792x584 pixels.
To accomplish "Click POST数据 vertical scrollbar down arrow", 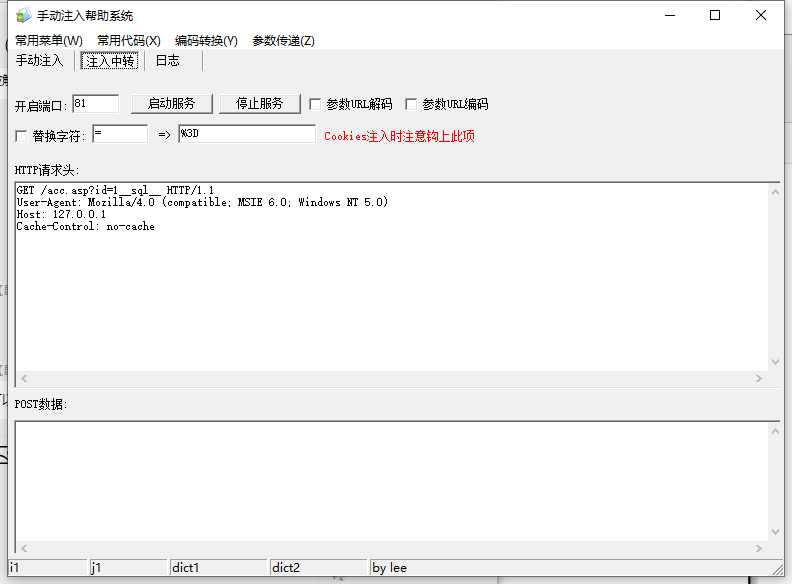I will tap(775, 532).
